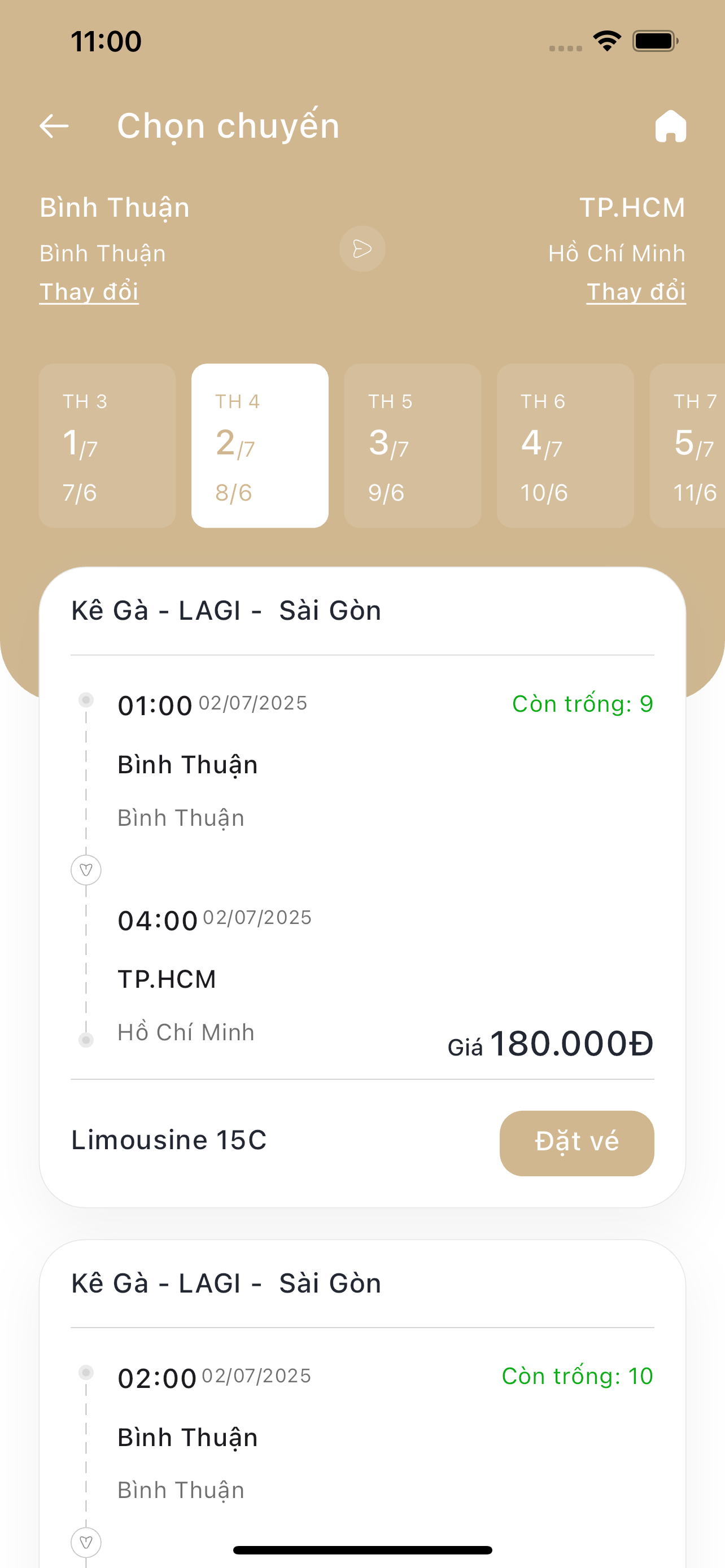
Task: Switch to the TH 6 4/7 date
Action: tap(565, 445)
